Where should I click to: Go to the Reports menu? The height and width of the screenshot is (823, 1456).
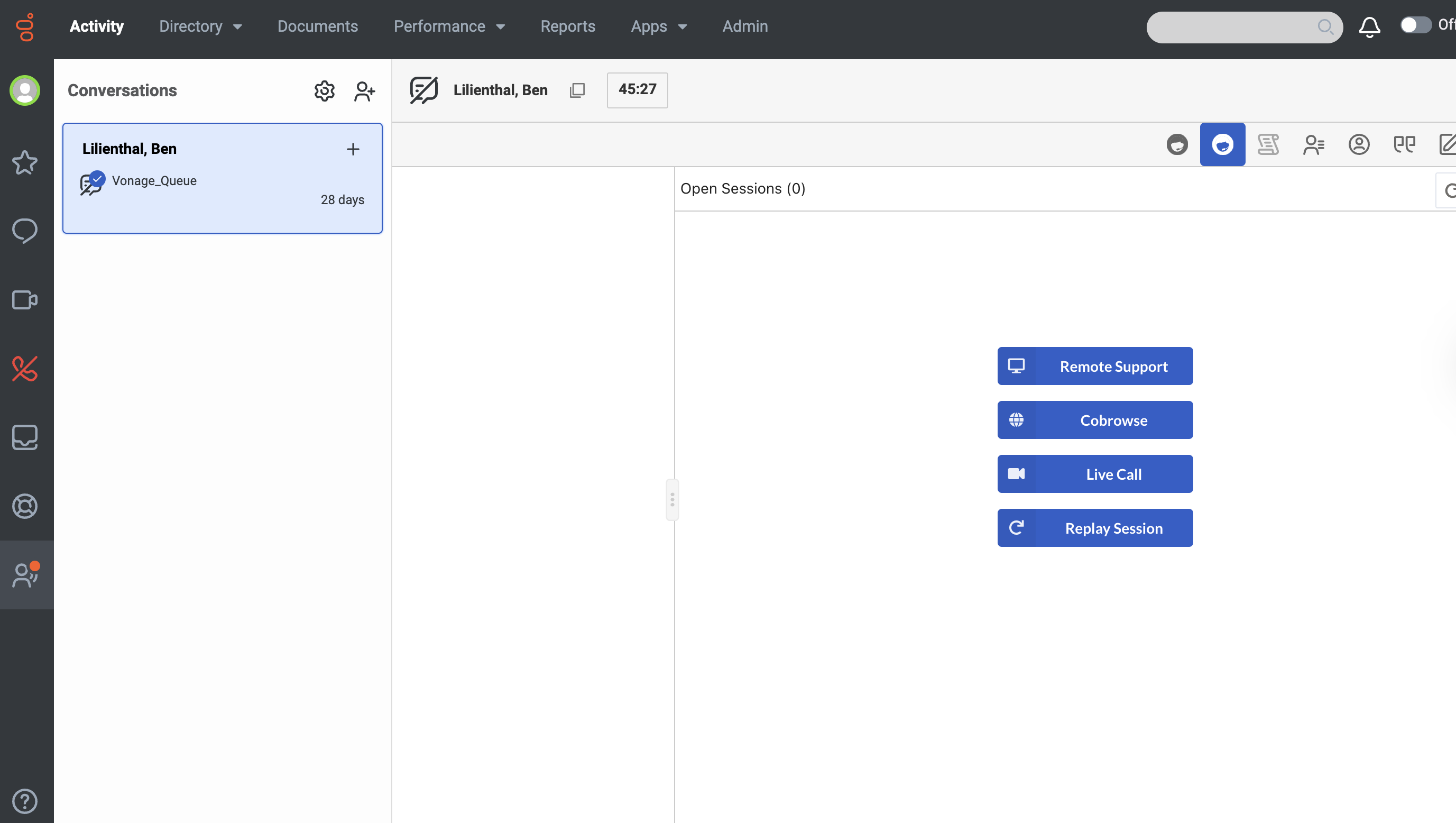(x=567, y=26)
